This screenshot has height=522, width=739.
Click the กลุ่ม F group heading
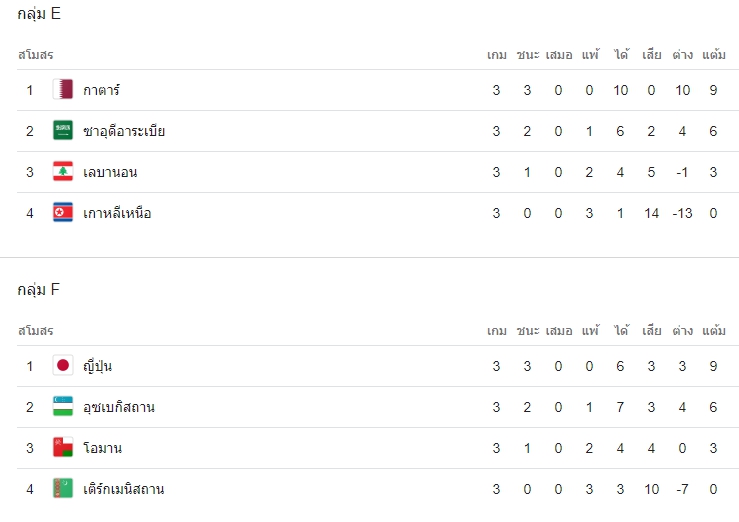click(x=39, y=289)
